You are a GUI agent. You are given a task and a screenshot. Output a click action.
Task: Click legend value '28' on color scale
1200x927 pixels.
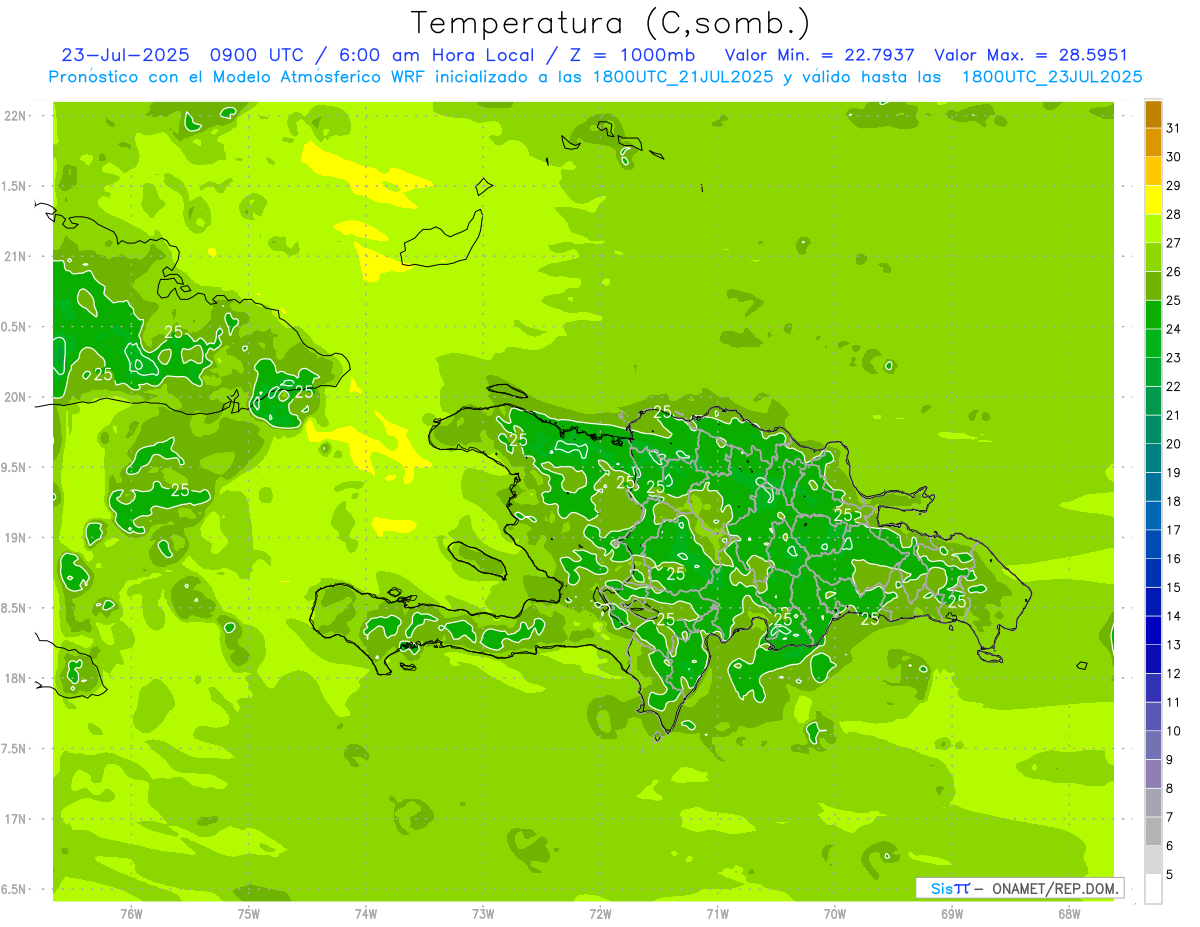pyautogui.click(x=1174, y=213)
